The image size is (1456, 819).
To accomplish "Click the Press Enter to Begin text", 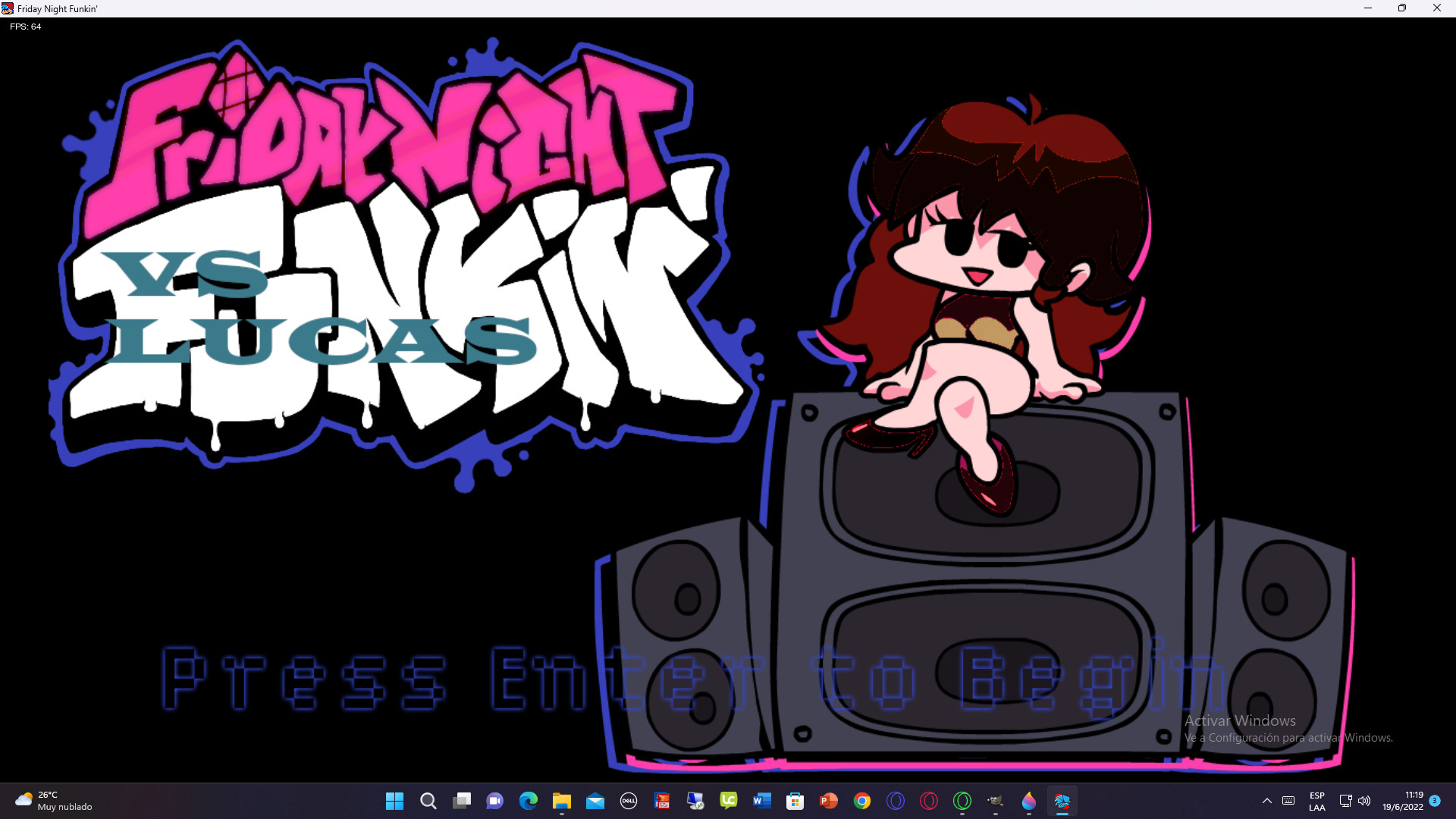I will click(x=694, y=679).
